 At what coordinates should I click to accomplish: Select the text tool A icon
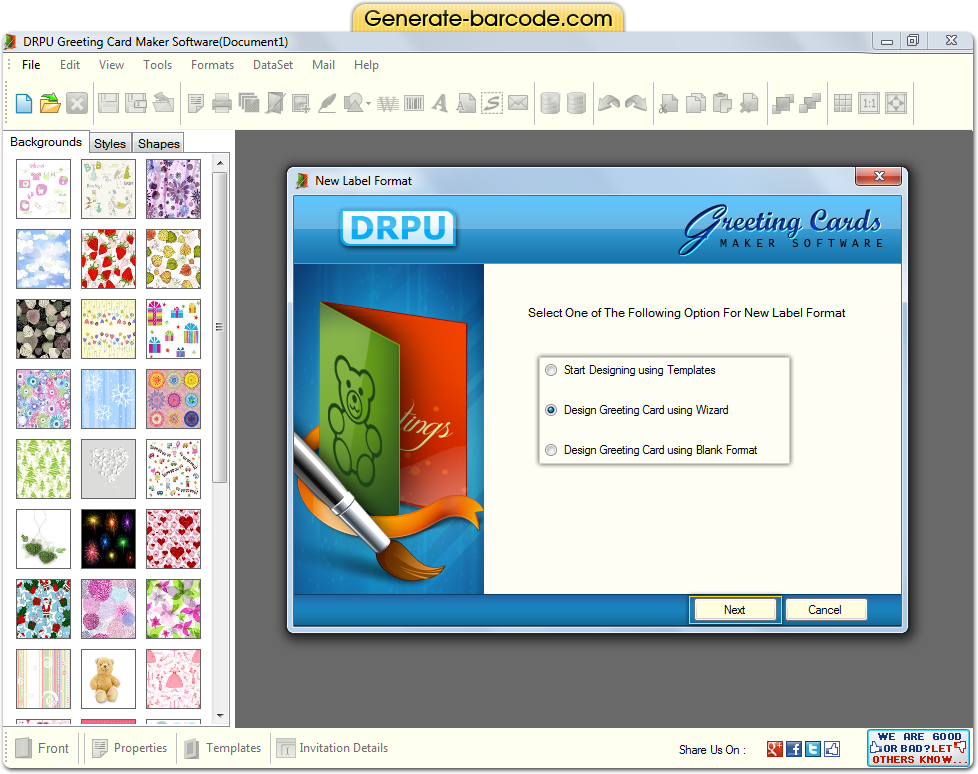pos(440,103)
